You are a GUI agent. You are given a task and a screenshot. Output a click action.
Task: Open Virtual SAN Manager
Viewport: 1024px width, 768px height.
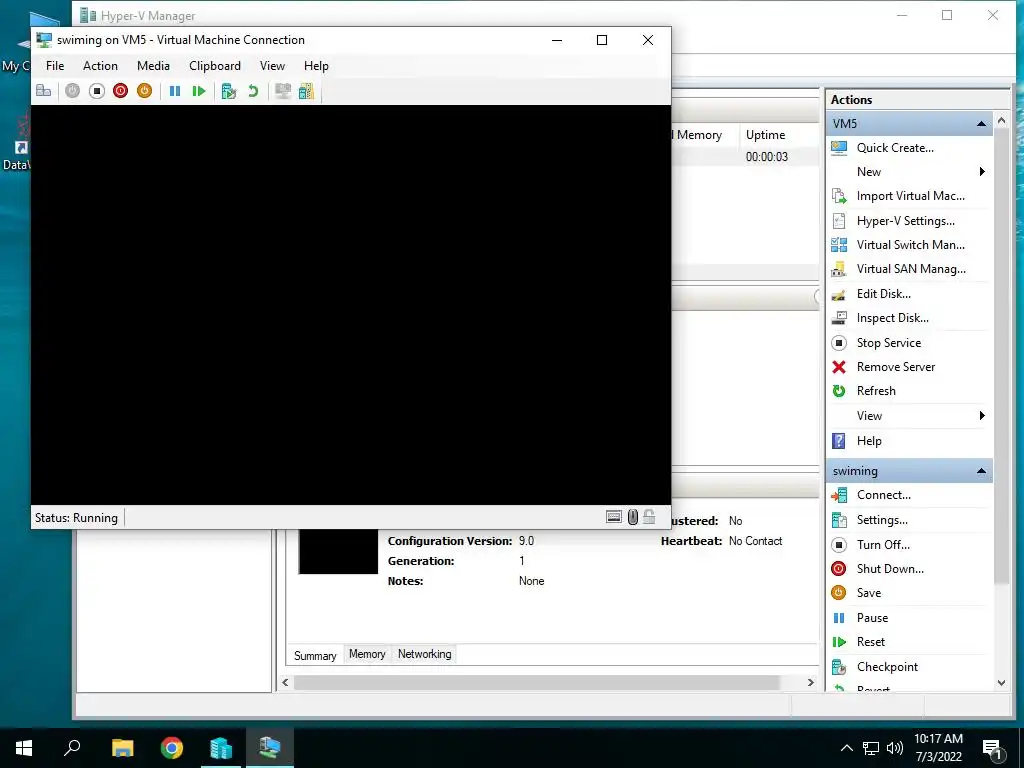point(910,269)
